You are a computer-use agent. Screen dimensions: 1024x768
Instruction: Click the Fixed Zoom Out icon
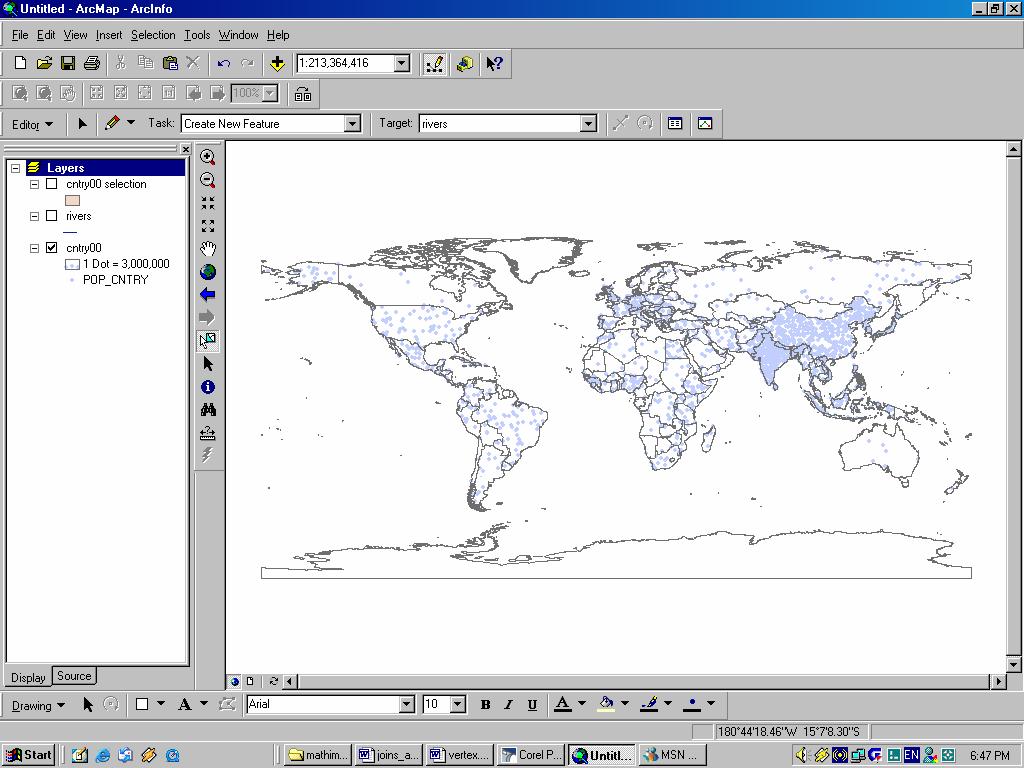[x=208, y=226]
